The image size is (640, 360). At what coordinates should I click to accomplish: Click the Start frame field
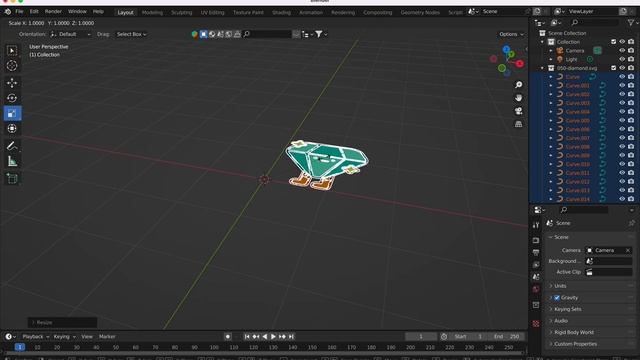[x=469, y=337]
